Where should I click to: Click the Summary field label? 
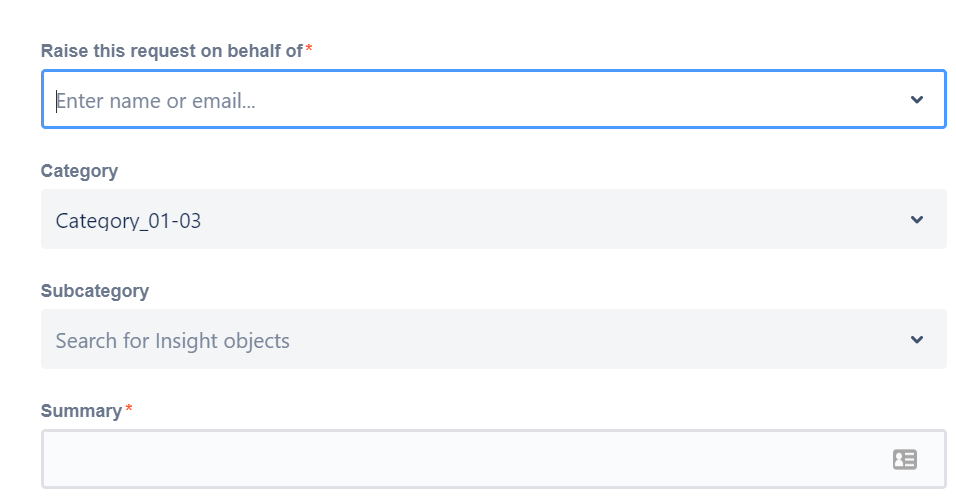81,411
